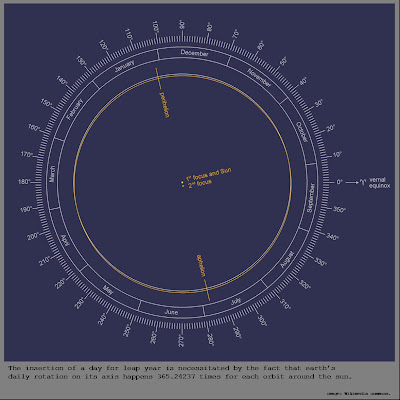This screenshot has width=400, height=400.
Task: Click the leap year caption text
Action: click(x=180, y=372)
